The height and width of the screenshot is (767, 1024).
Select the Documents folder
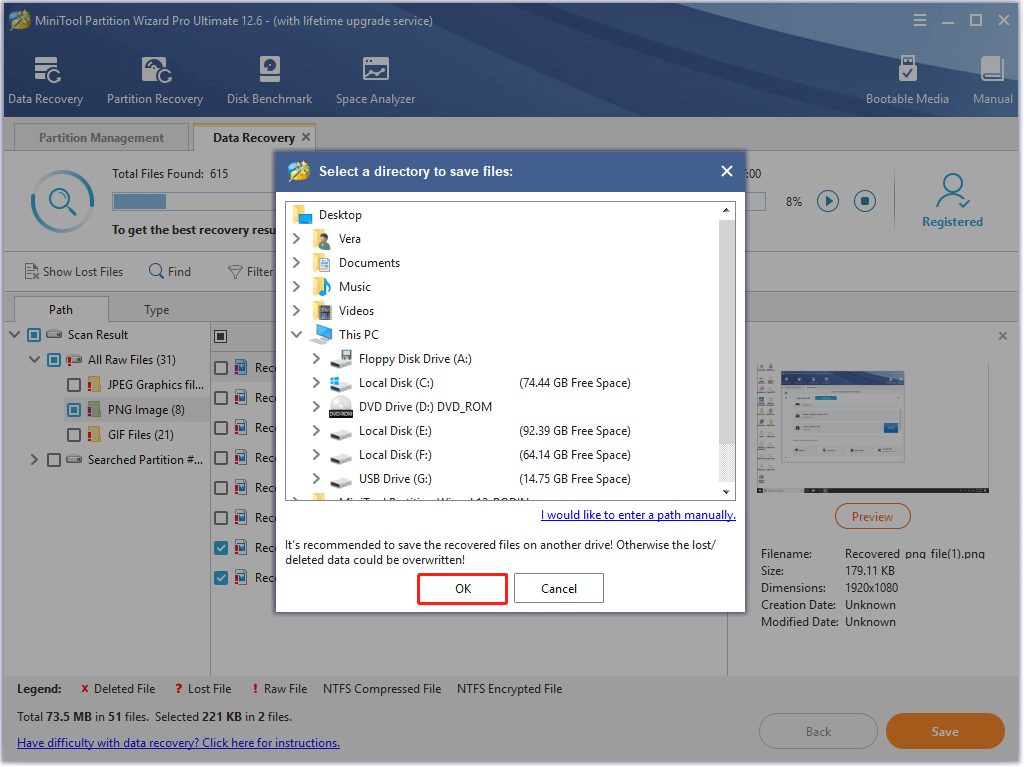pyautogui.click(x=357, y=263)
